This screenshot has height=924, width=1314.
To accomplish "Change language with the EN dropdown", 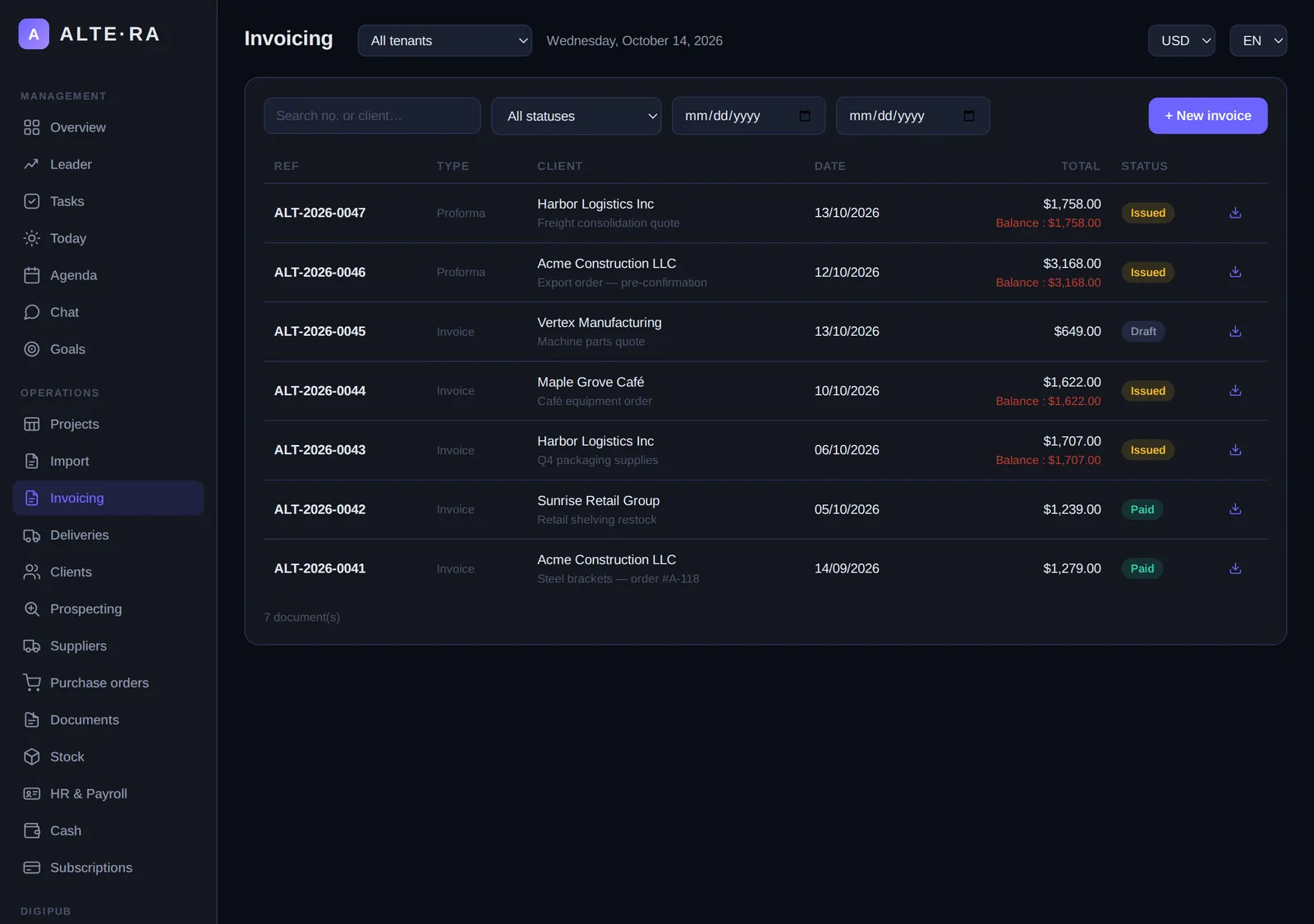I will pos(1258,40).
